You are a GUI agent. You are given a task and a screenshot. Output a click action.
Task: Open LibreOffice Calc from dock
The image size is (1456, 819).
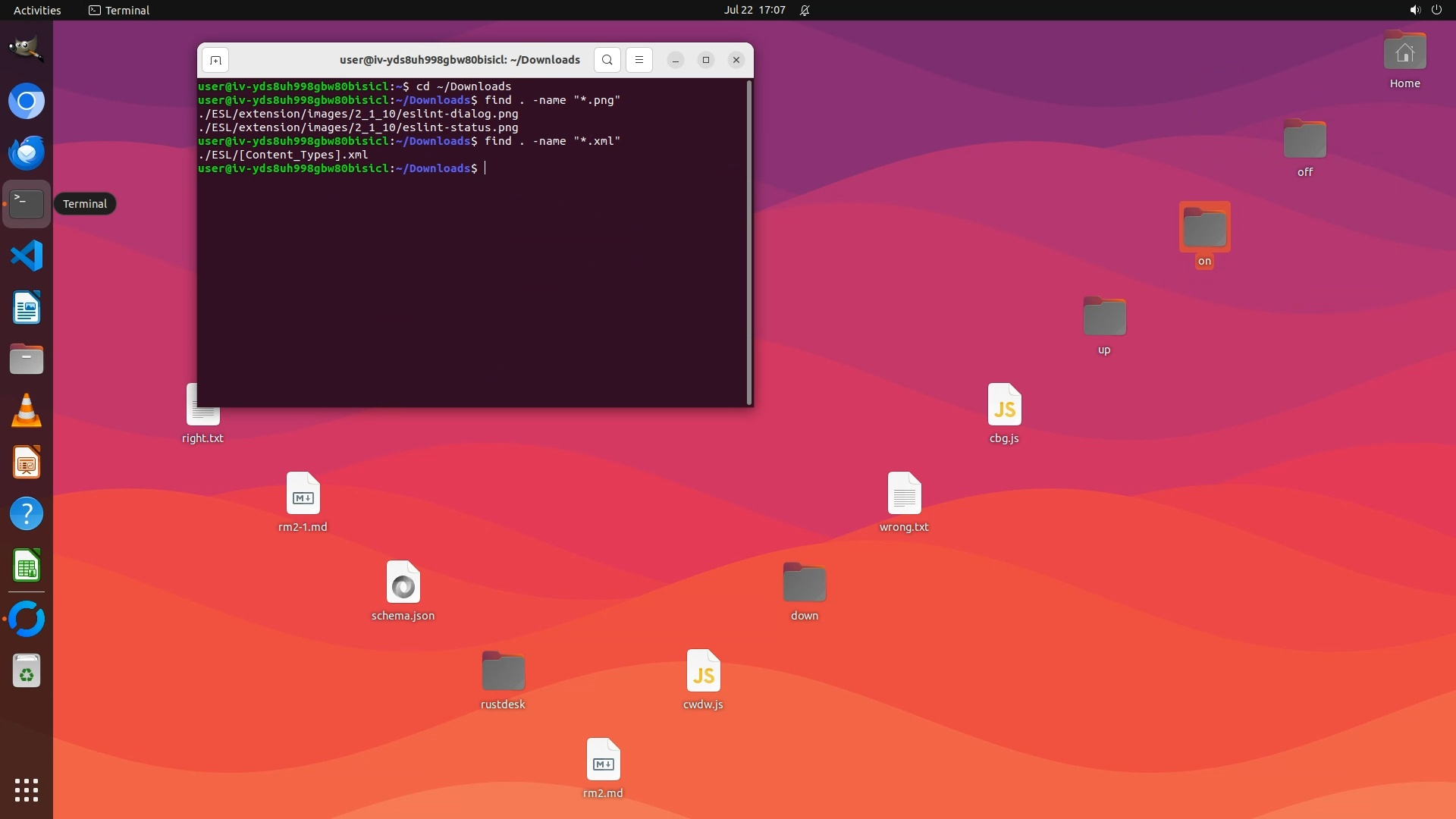click(x=27, y=566)
